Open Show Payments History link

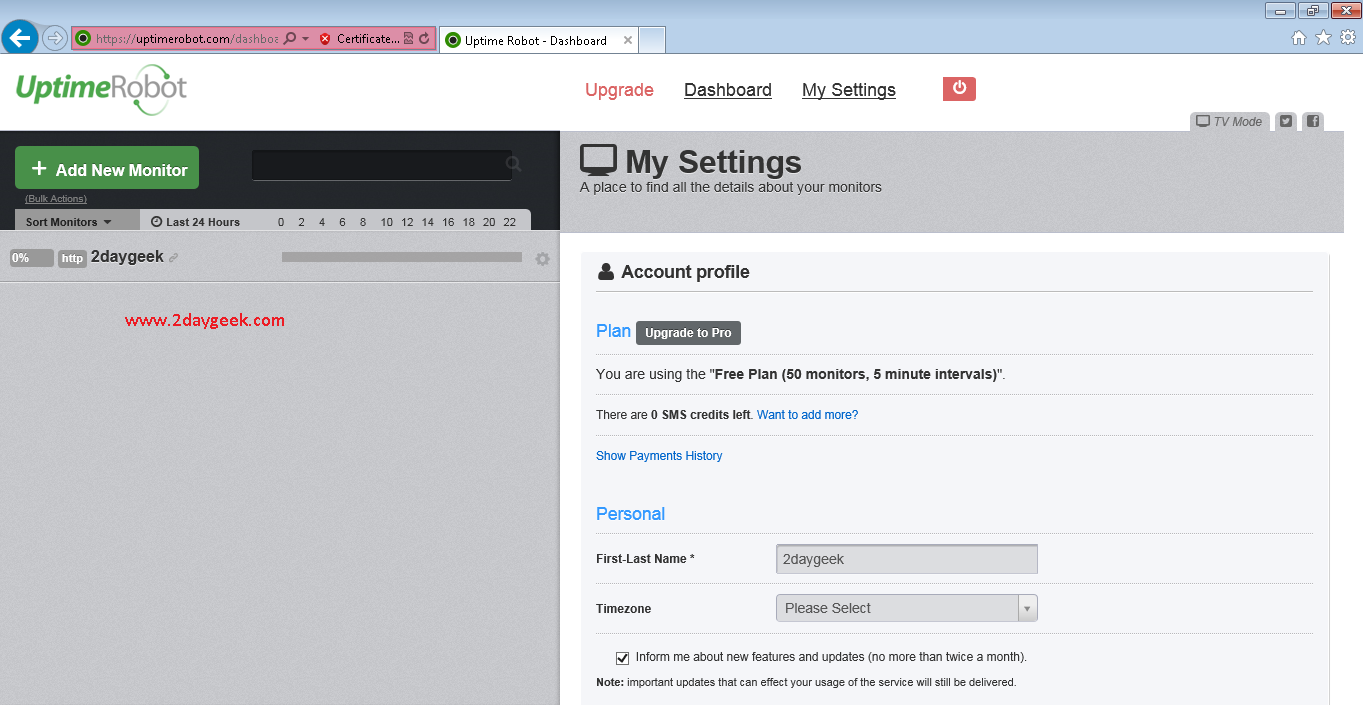659,456
